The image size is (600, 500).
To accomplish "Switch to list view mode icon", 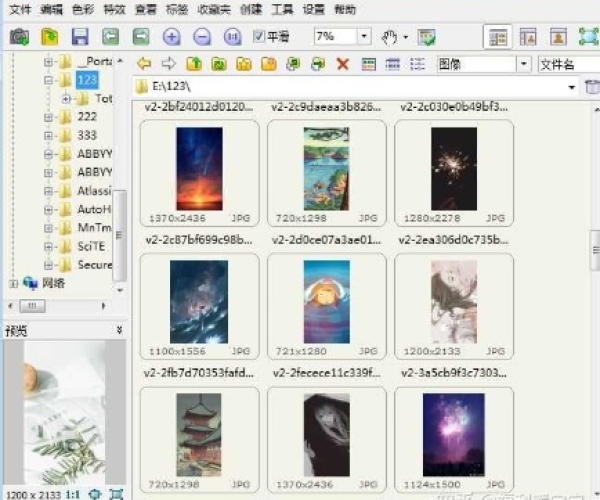I will pos(417,64).
